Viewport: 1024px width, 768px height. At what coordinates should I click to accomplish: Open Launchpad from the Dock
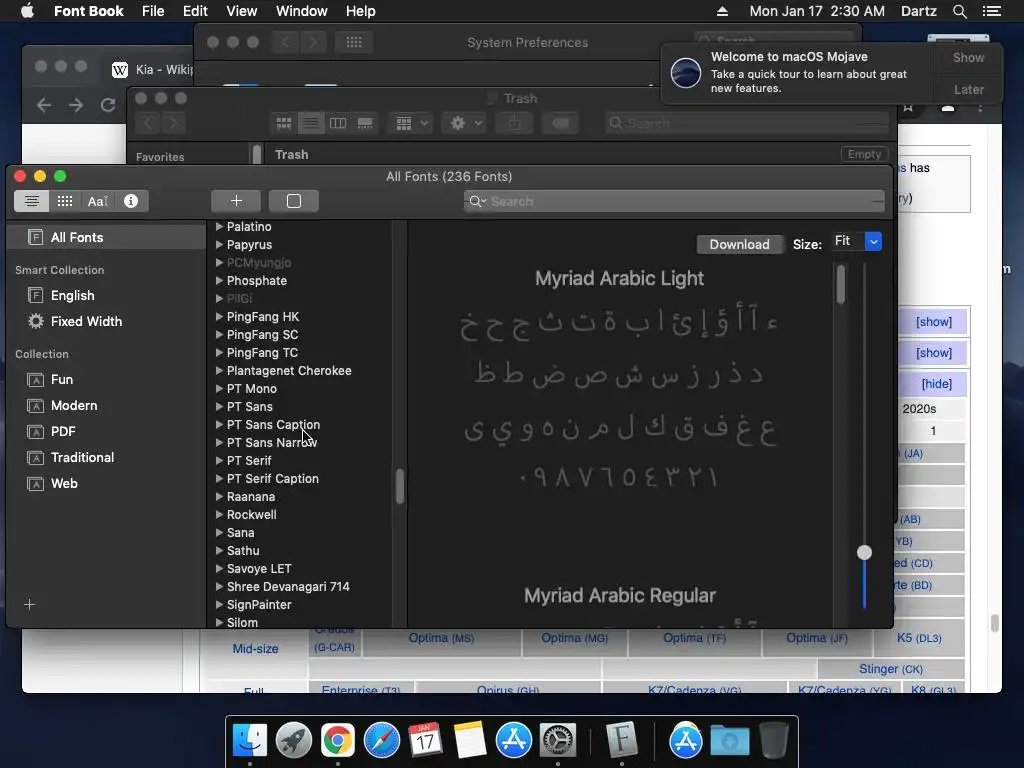pos(294,741)
